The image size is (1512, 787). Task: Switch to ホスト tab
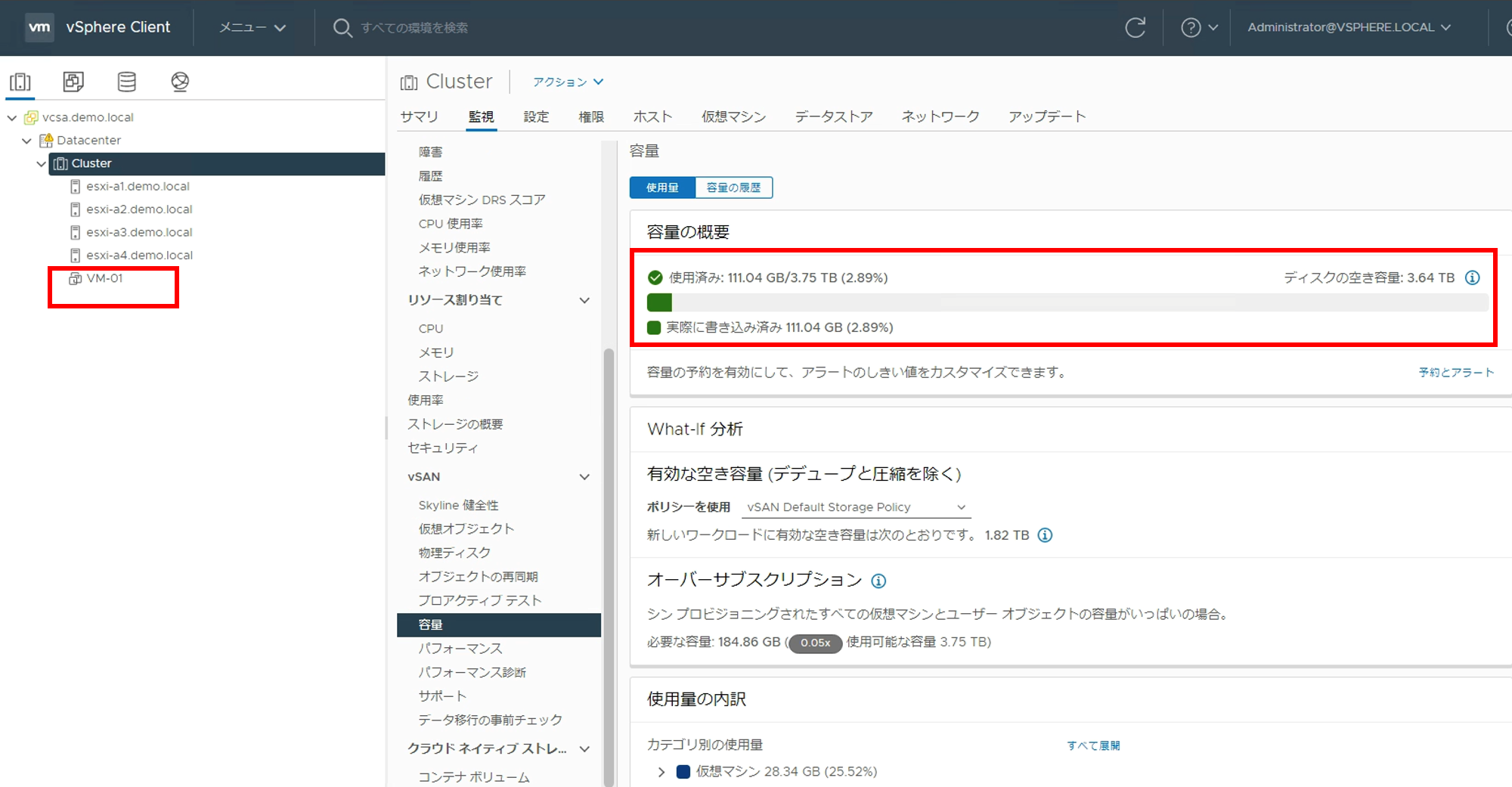[652, 116]
